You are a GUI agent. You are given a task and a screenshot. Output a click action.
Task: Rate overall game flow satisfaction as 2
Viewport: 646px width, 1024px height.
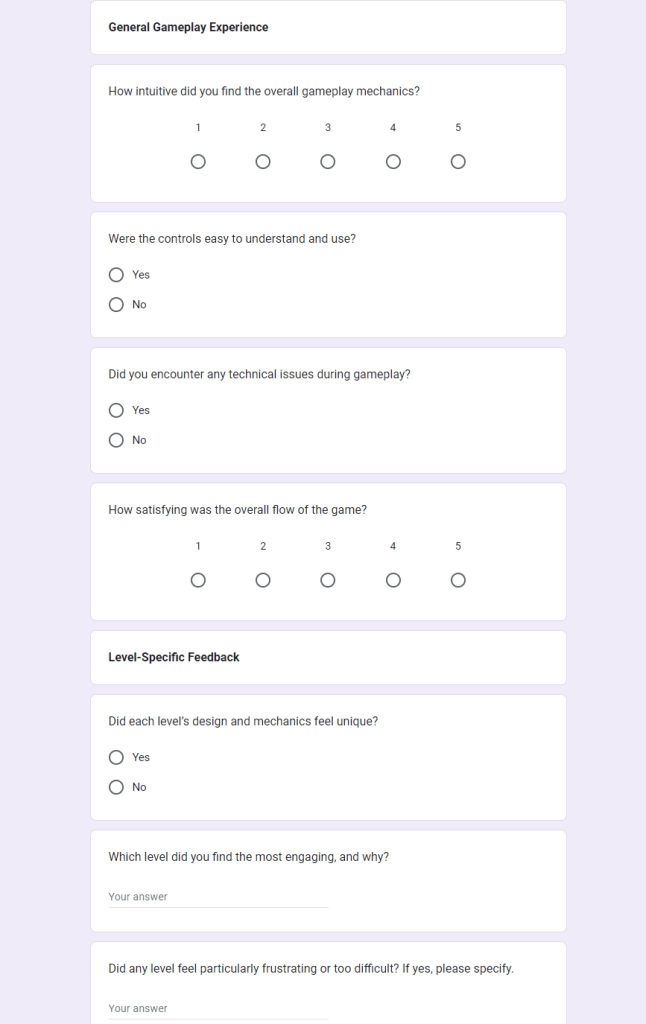pyautogui.click(x=263, y=580)
